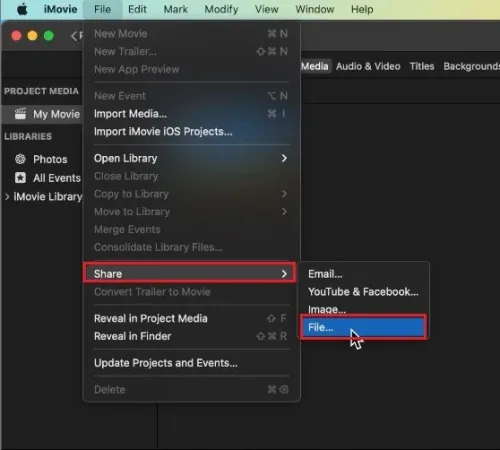The height and width of the screenshot is (450, 500).
Task: Select File... in Share submenu
Action: click(363, 327)
